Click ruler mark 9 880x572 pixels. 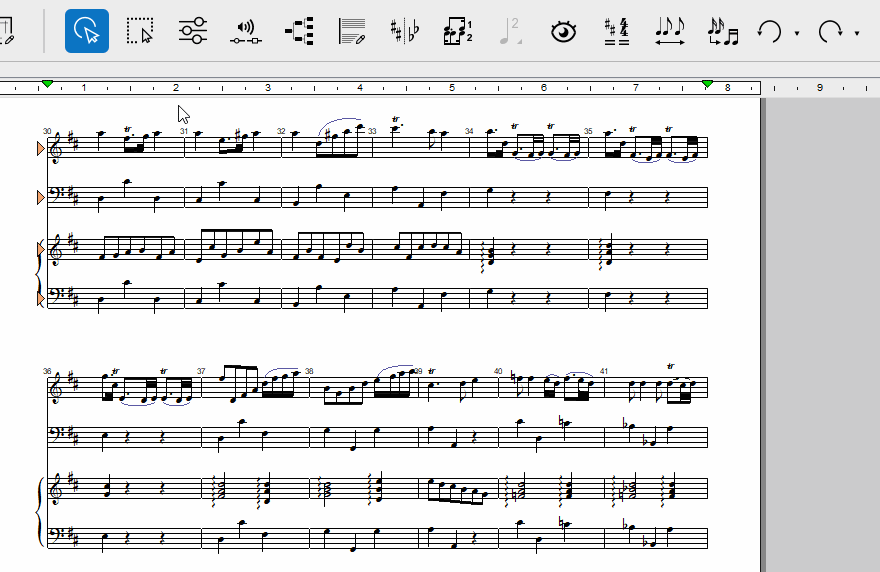tap(820, 88)
